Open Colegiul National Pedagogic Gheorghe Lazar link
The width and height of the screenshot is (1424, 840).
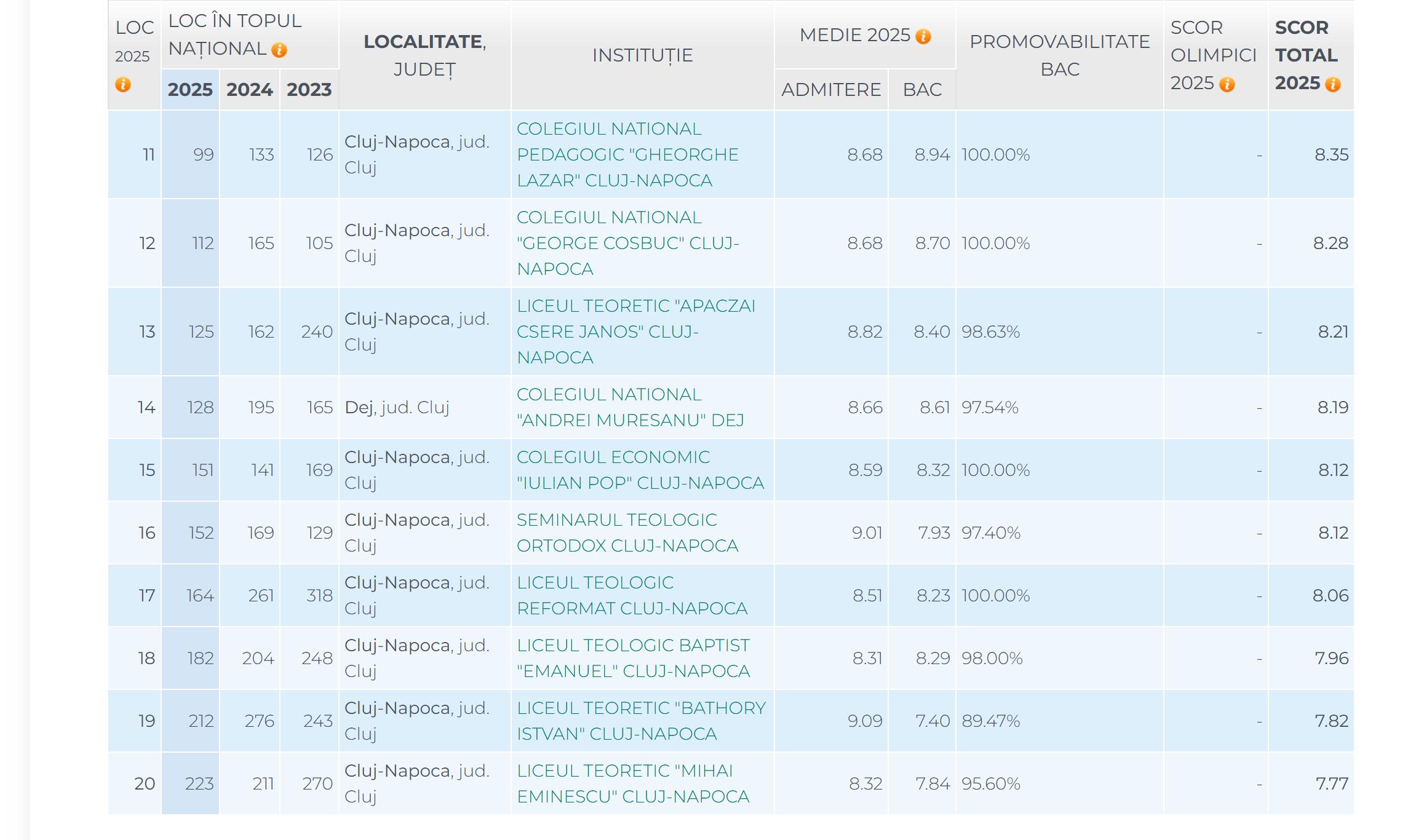[627, 154]
